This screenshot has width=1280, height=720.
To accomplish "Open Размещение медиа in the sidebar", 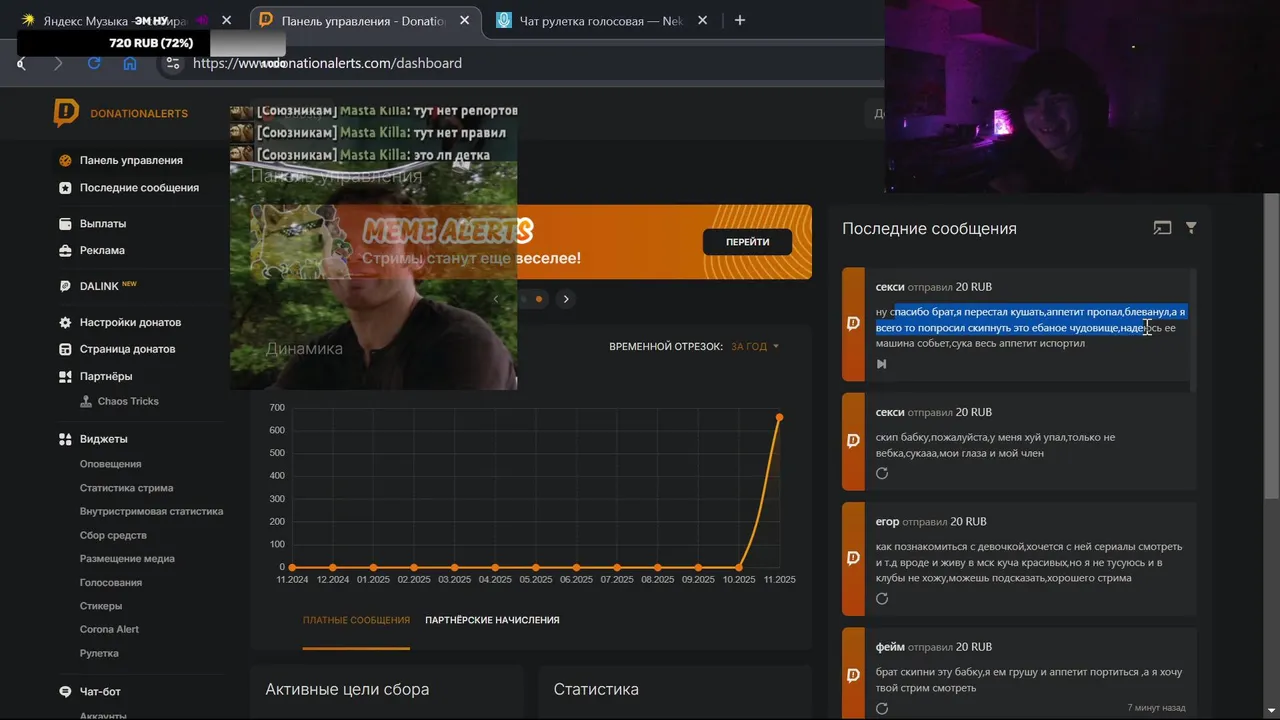I will click(x=127, y=559).
